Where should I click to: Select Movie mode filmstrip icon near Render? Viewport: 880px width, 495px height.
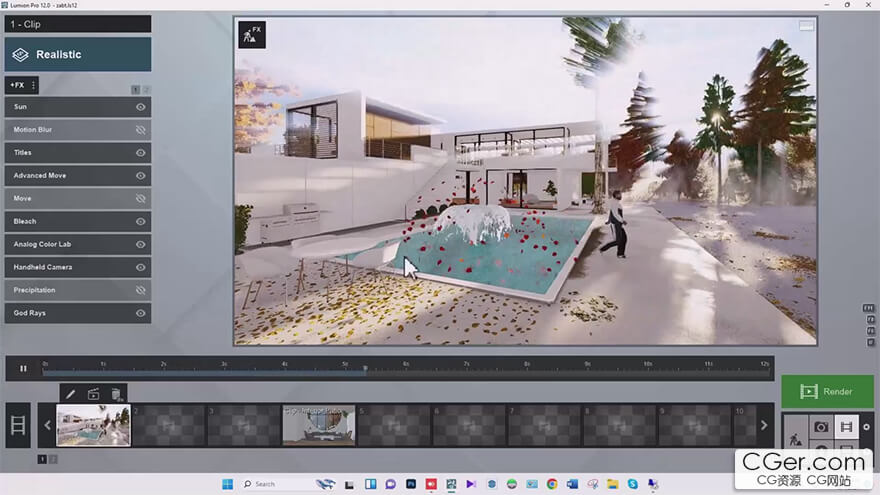846,427
